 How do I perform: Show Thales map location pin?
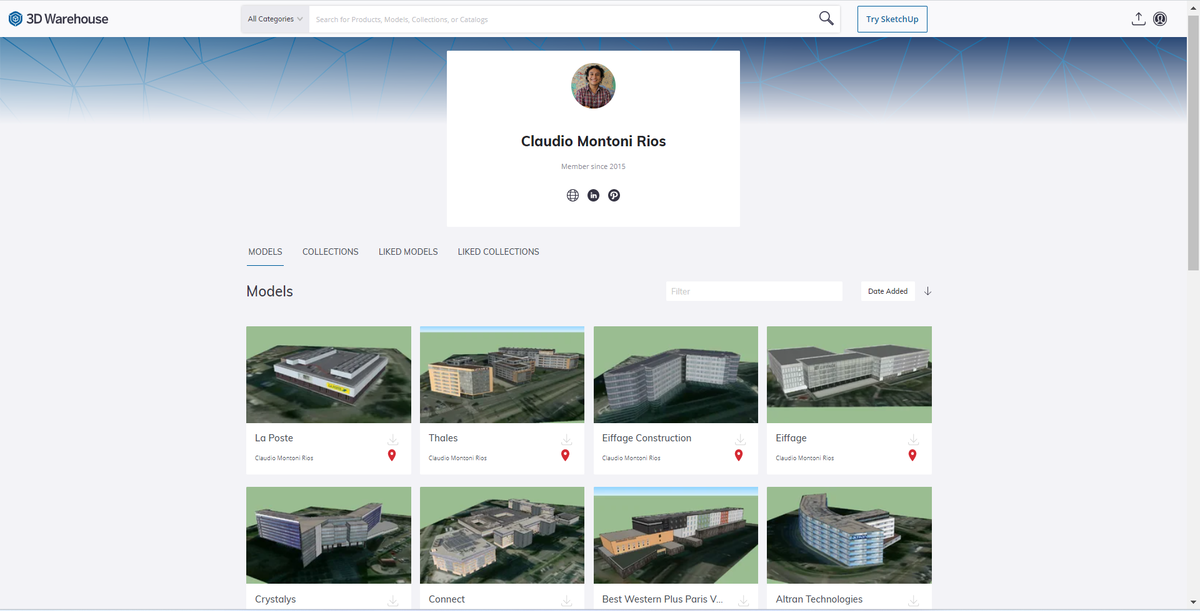click(x=565, y=456)
